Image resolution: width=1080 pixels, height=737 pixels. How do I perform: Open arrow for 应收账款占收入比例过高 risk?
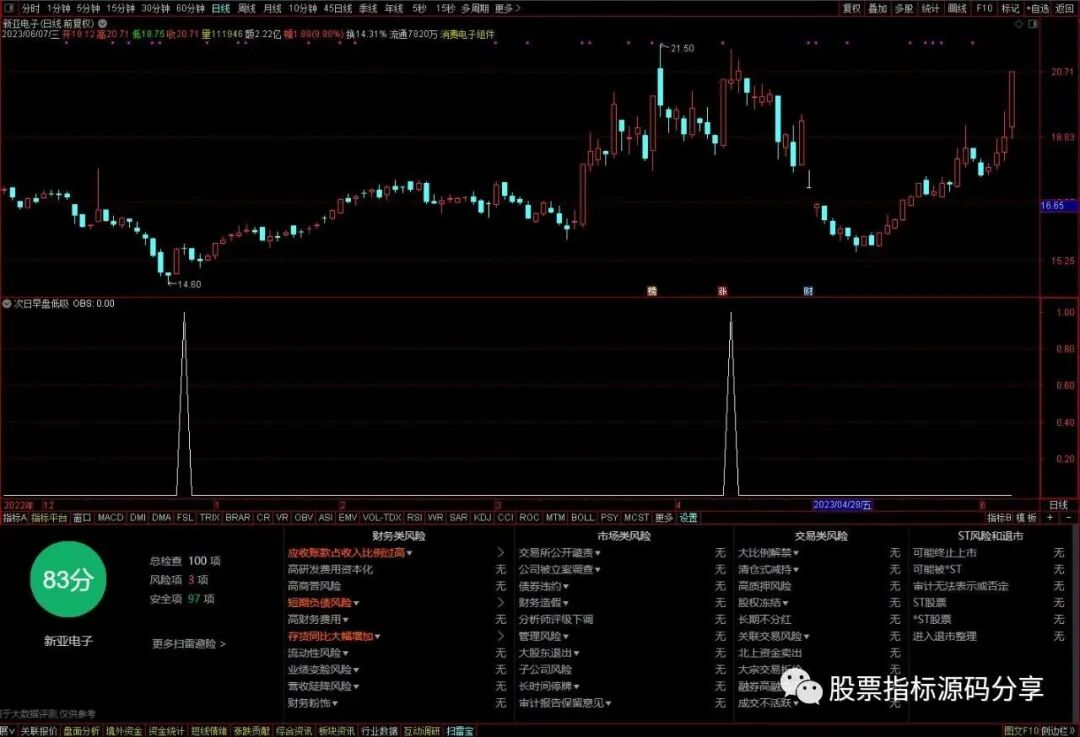[501, 552]
